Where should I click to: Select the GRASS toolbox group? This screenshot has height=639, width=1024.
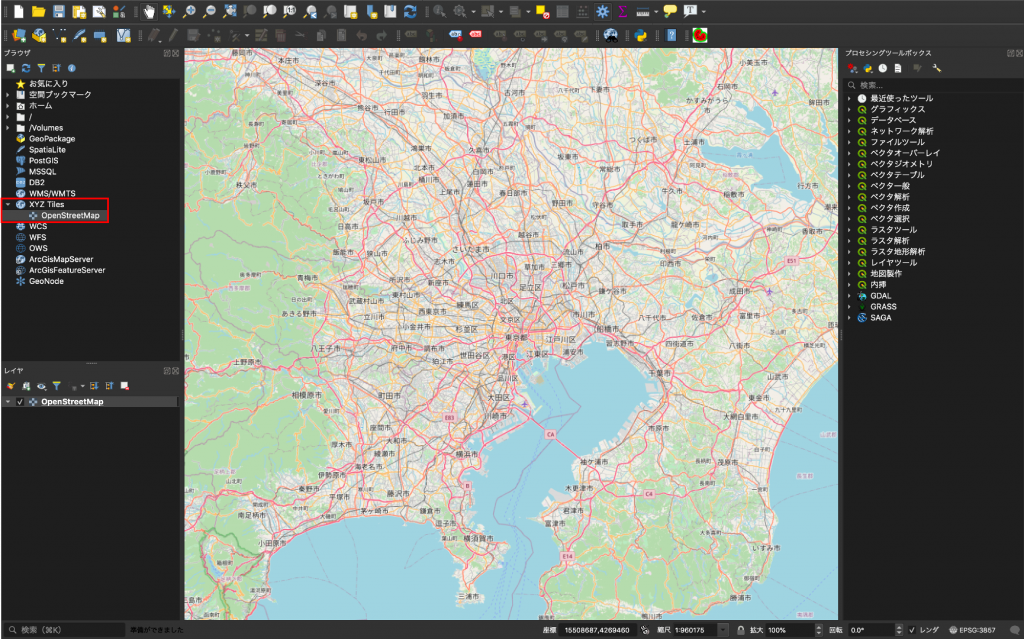[883, 306]
